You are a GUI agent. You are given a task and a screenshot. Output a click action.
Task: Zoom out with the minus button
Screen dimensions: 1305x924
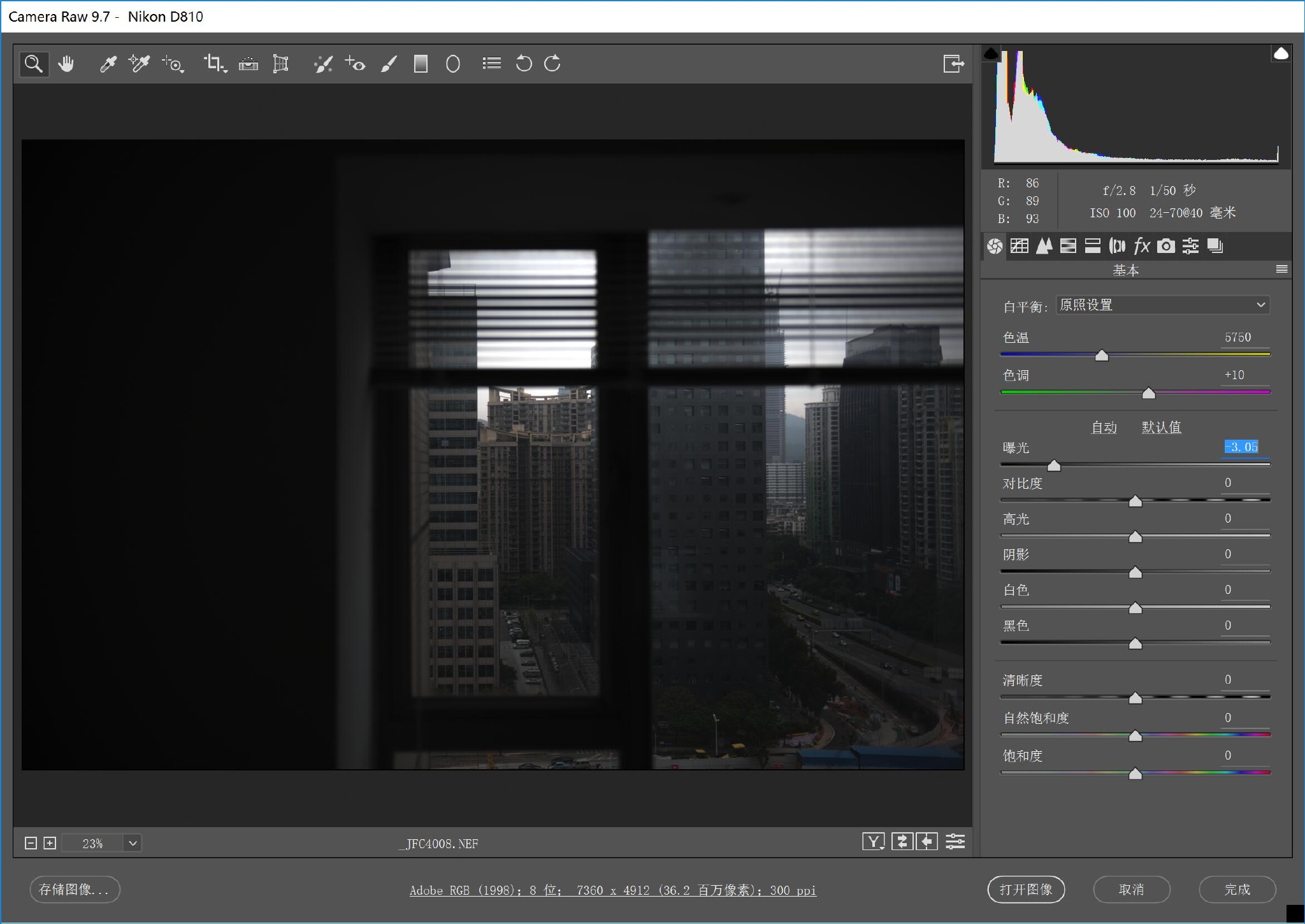31,843
